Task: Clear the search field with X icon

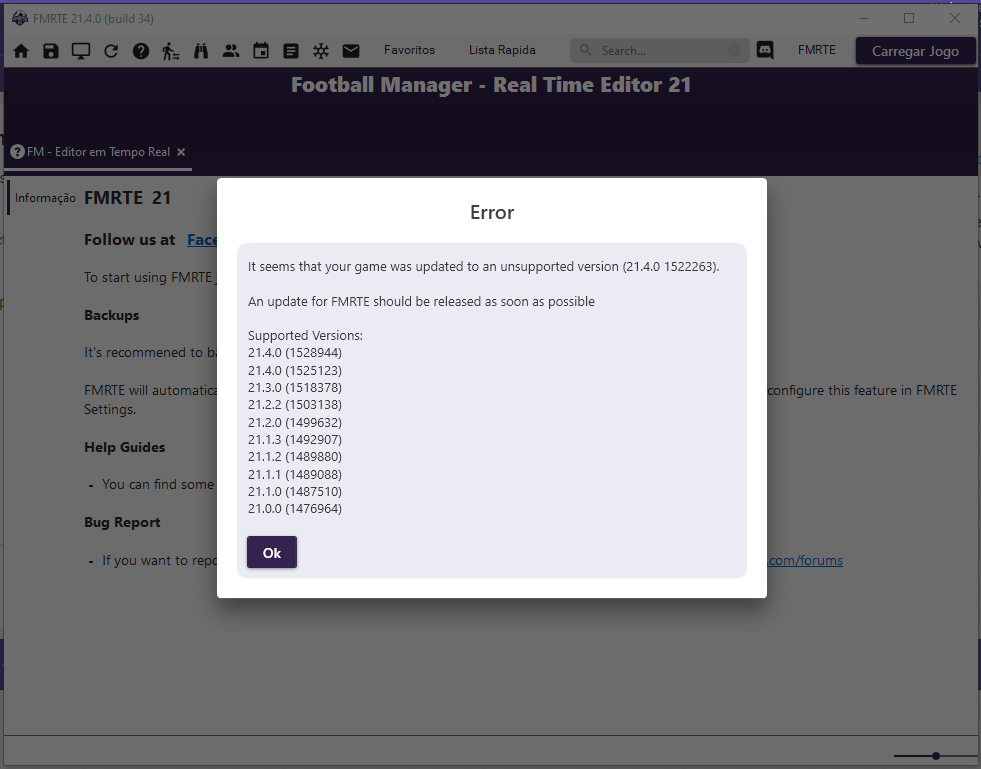Action: pos(734,50)
